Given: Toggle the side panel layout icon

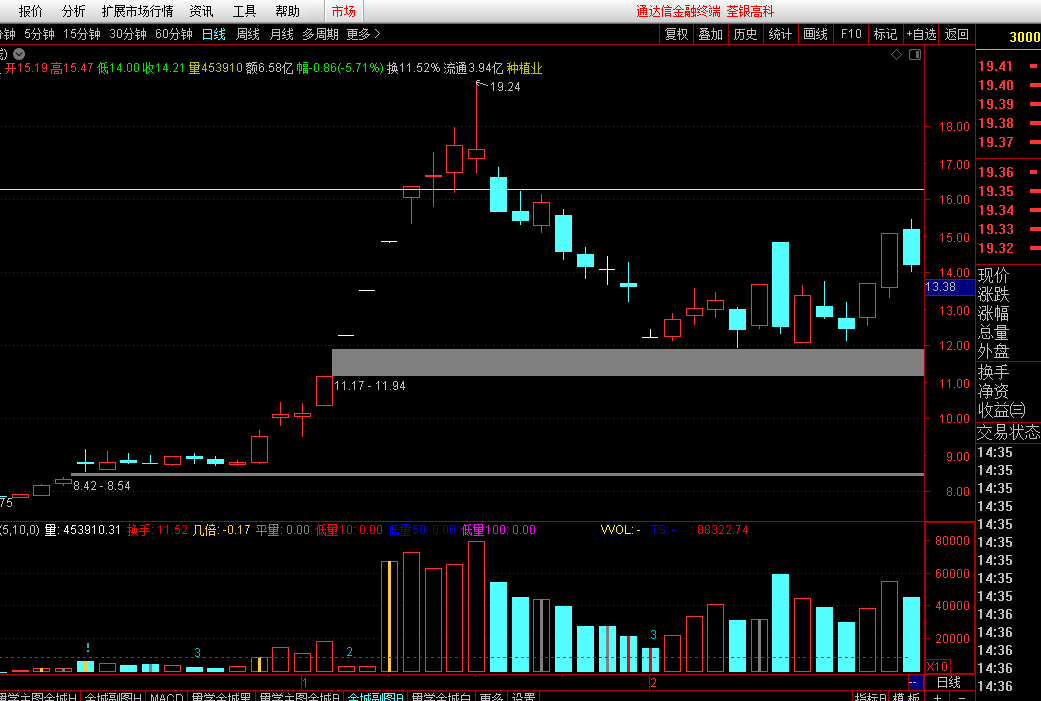Looking at the screenshot, I should point(915,54).
